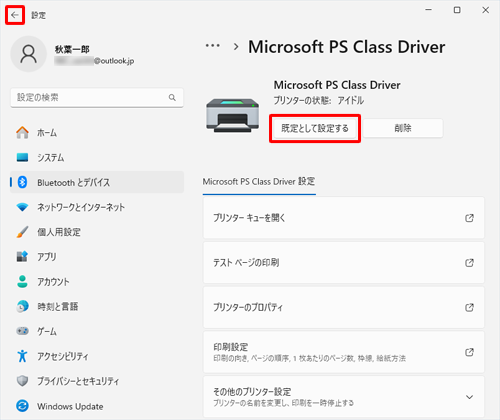The width and height of the screenshot is (500, 420).
Task: Click the アクセシビリティ icon
Action: click(22, 356)
